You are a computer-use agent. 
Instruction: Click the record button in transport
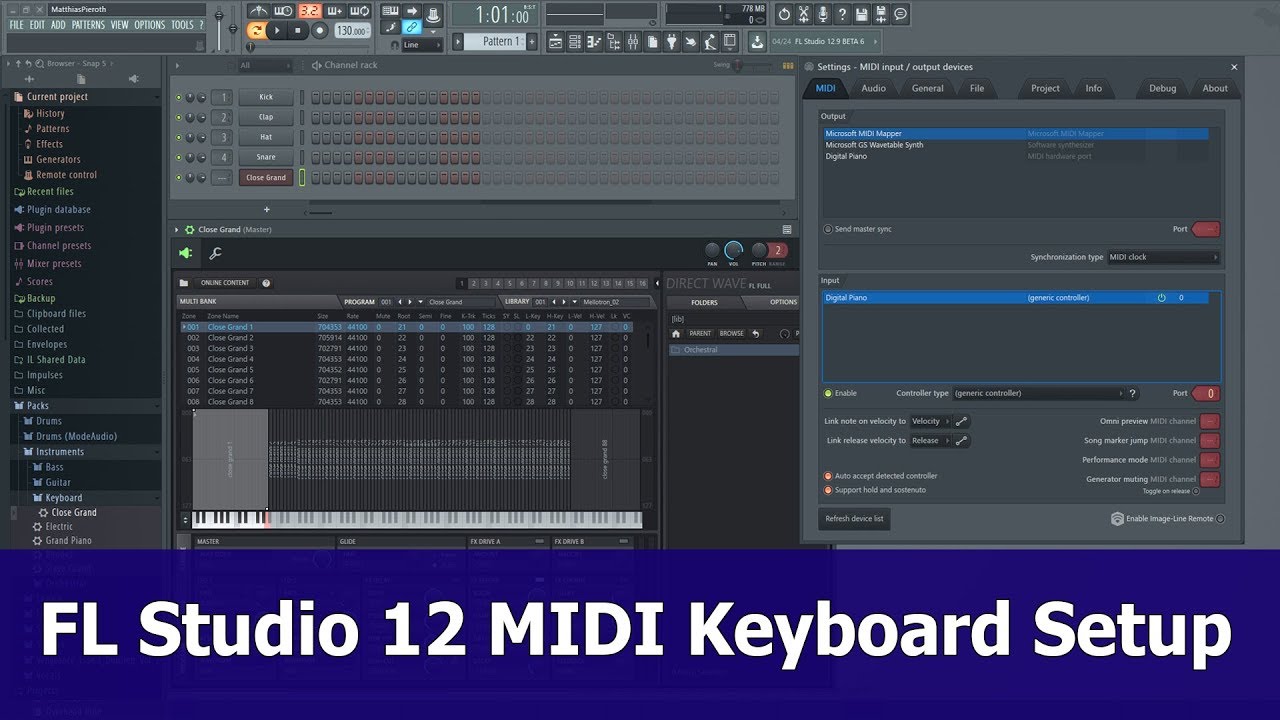(319, 30)
